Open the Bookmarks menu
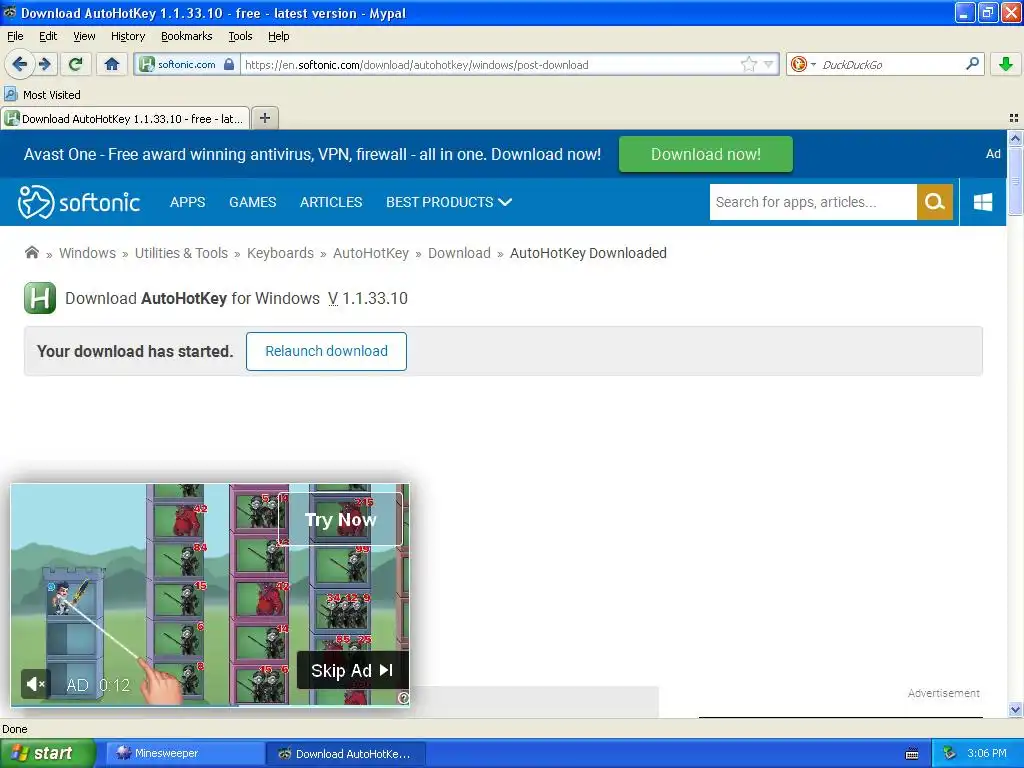 [186, 36]
